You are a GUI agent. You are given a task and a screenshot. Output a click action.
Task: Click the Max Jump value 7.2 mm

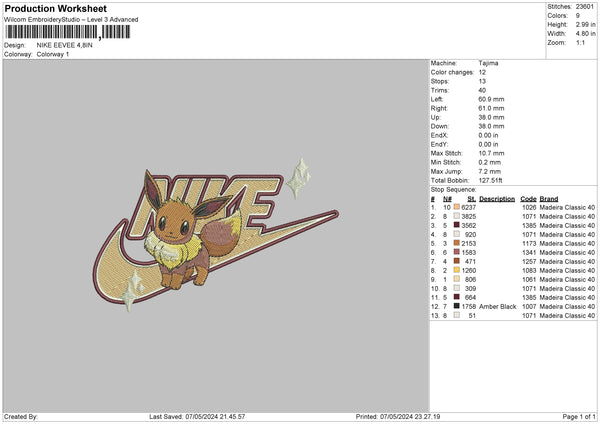[x=490, y=171]
